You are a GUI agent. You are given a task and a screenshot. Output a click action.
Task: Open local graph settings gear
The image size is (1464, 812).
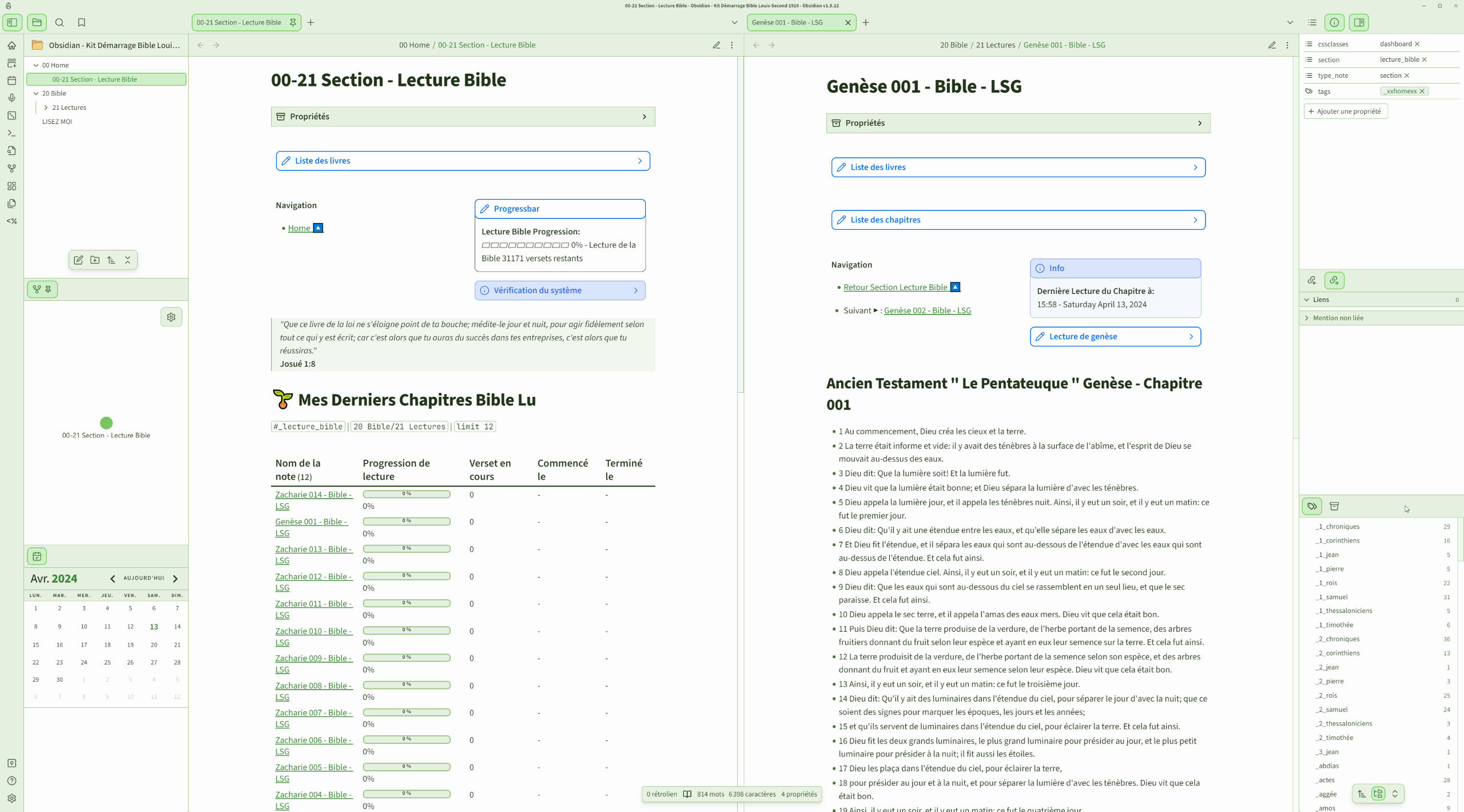(171, 317)
